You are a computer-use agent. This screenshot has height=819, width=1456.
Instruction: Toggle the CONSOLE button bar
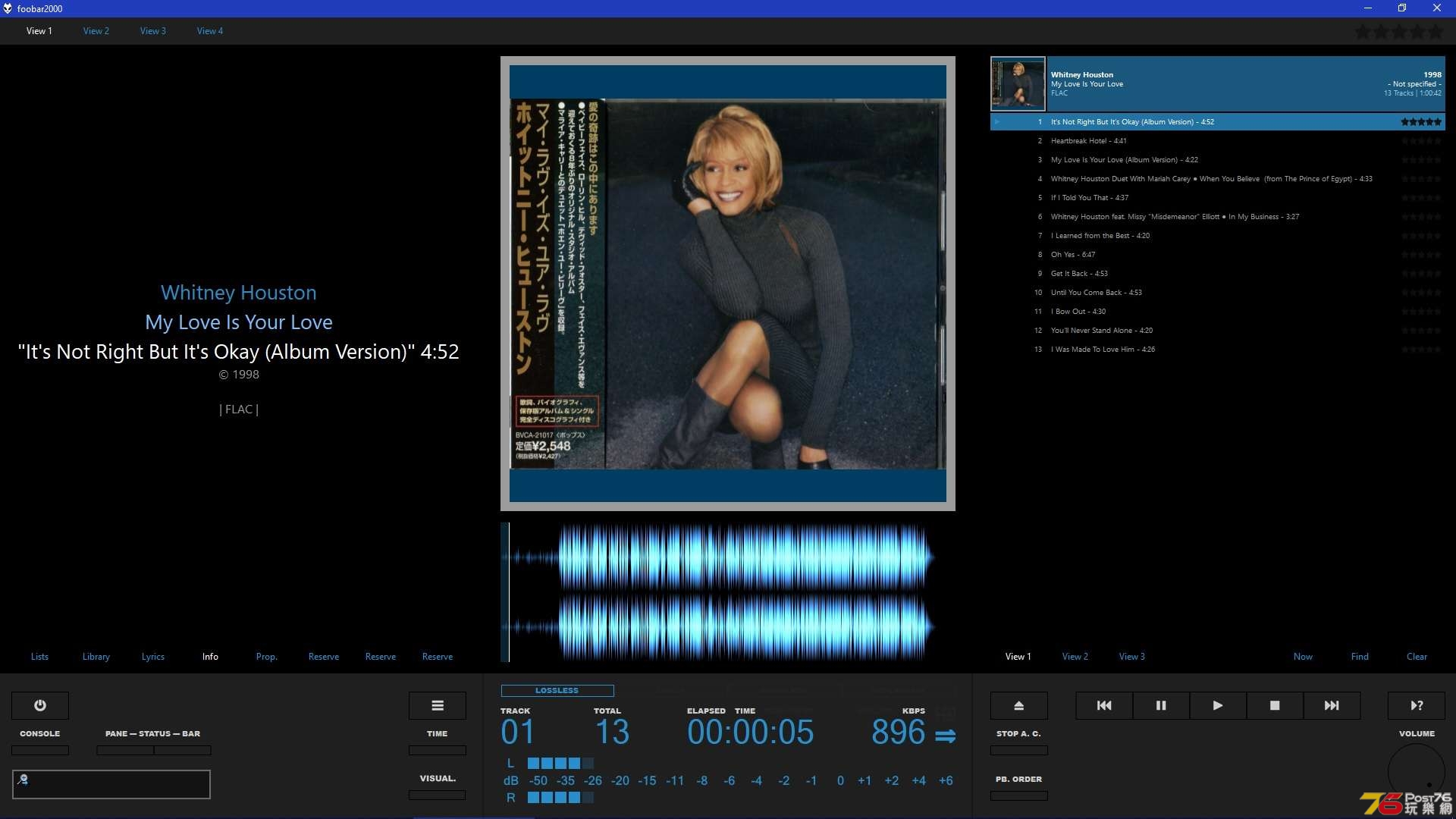click(x=40, y=750)
